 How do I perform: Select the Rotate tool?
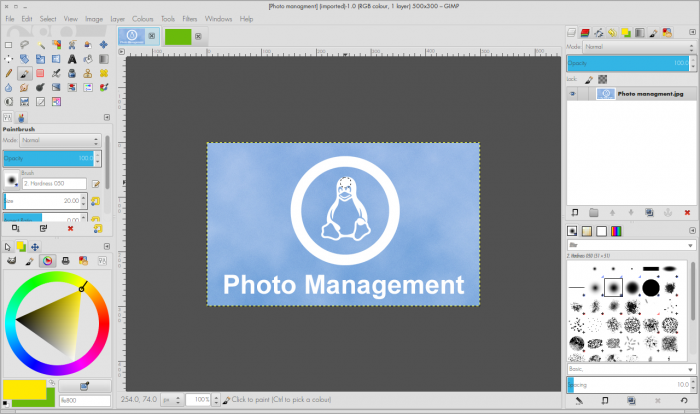[x=24, y=59]
